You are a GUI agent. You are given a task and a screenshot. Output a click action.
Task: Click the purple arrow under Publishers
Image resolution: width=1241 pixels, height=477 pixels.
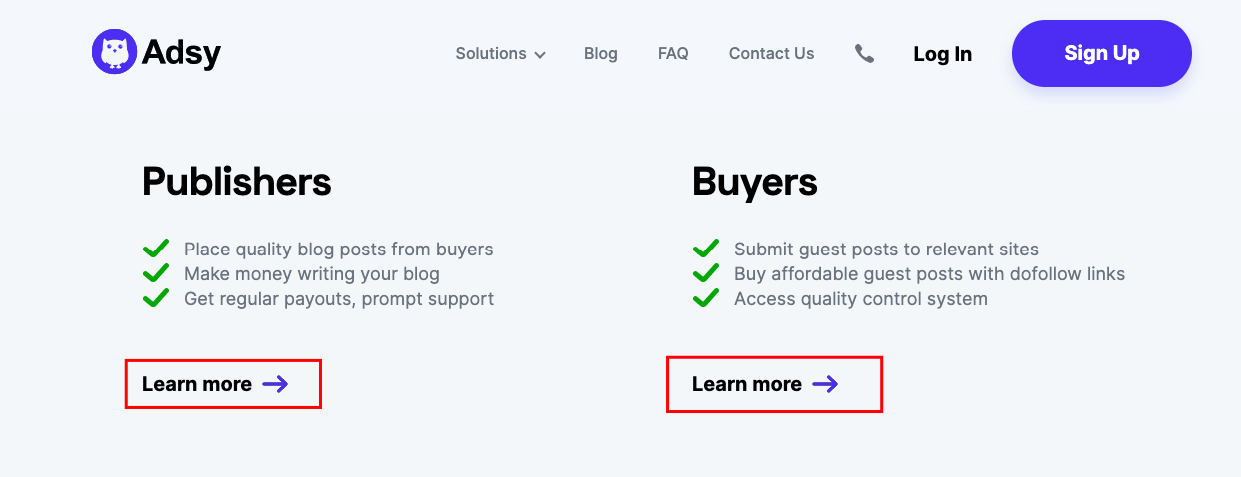(275, 384)
